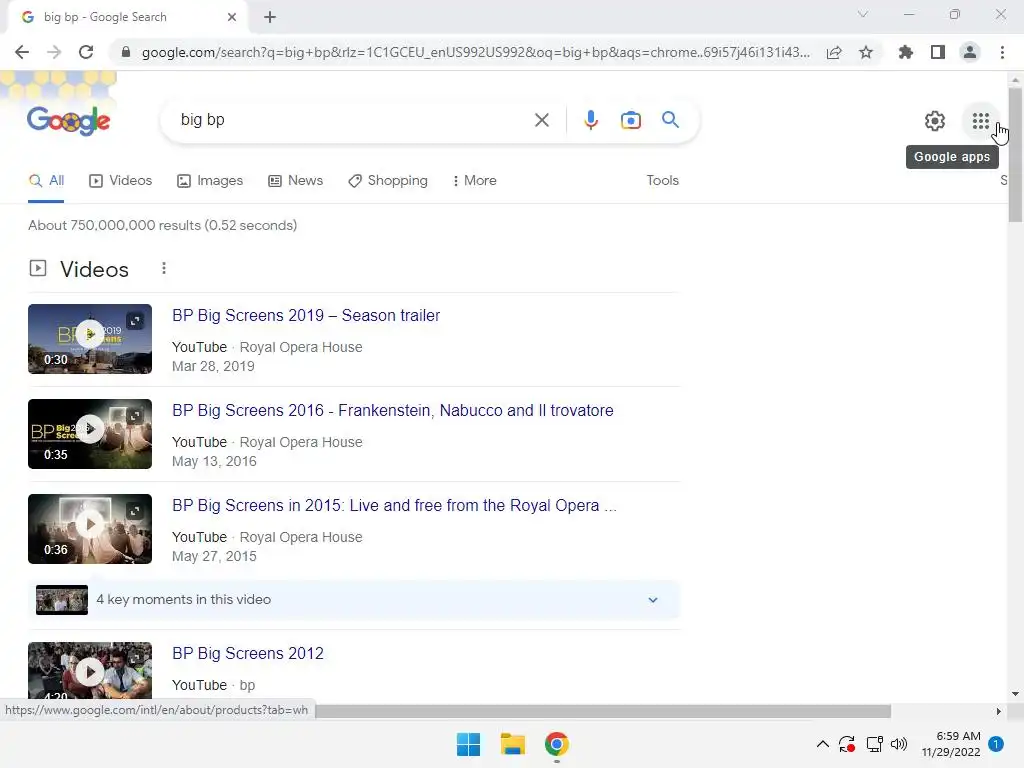
Task: Play the 0:36 video thumbnail
Action: pyautogui.click(x=89, y=529)
